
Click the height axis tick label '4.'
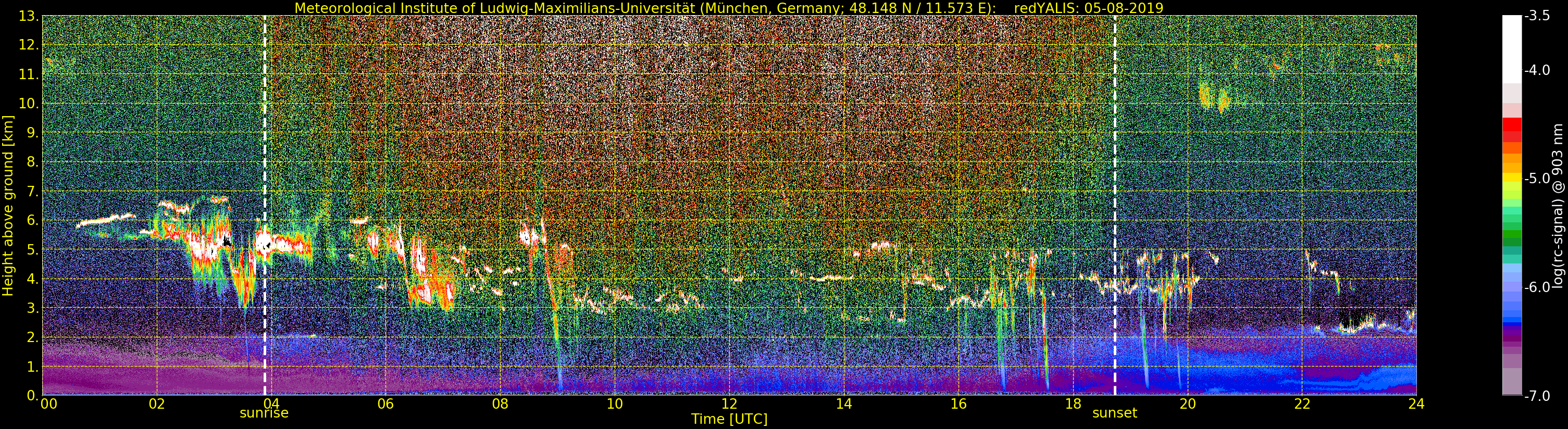[32, 279]
